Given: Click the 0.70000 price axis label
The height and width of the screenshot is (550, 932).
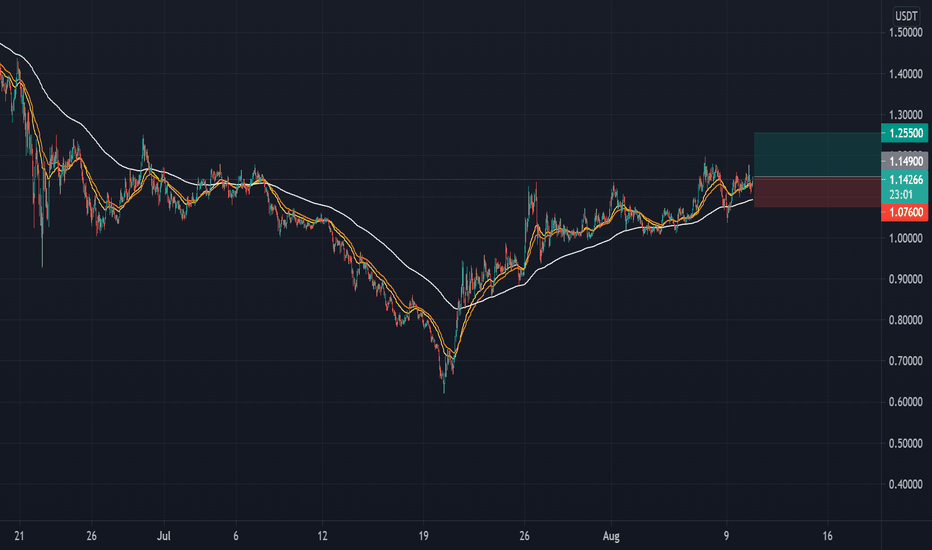Looking at the screenshot, I should 906,361.
